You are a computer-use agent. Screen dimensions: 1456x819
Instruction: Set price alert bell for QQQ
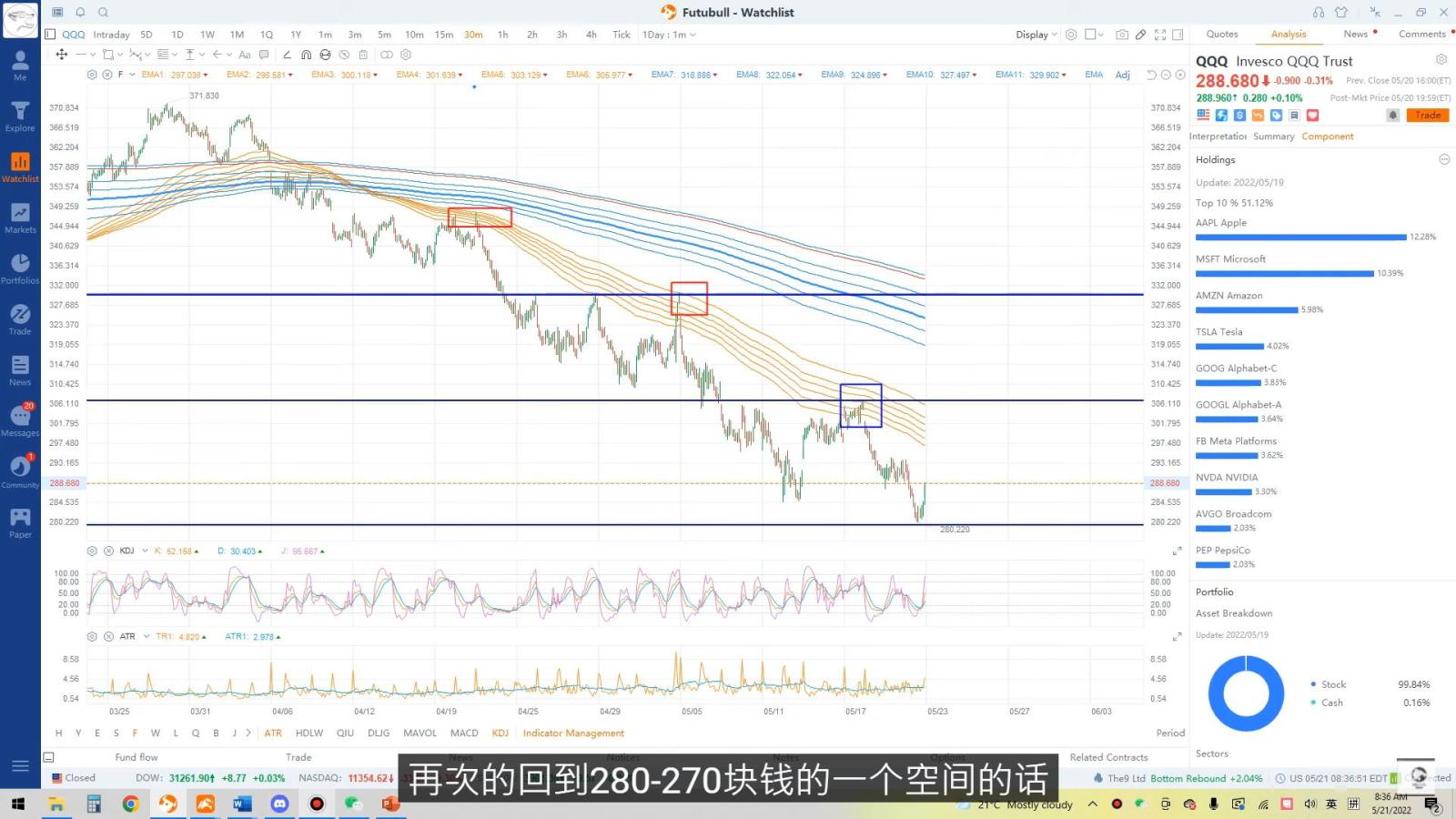tap(1393, 115)
